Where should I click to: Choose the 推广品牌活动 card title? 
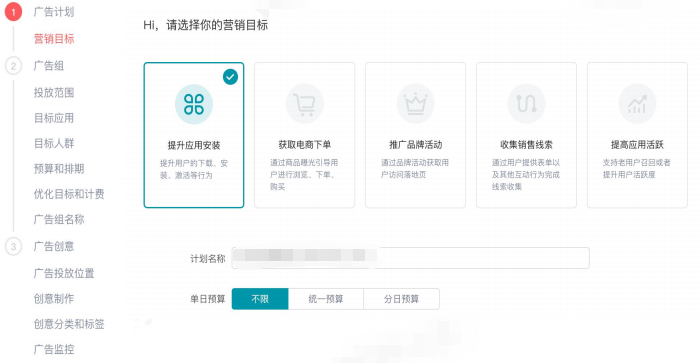(416, 145)
